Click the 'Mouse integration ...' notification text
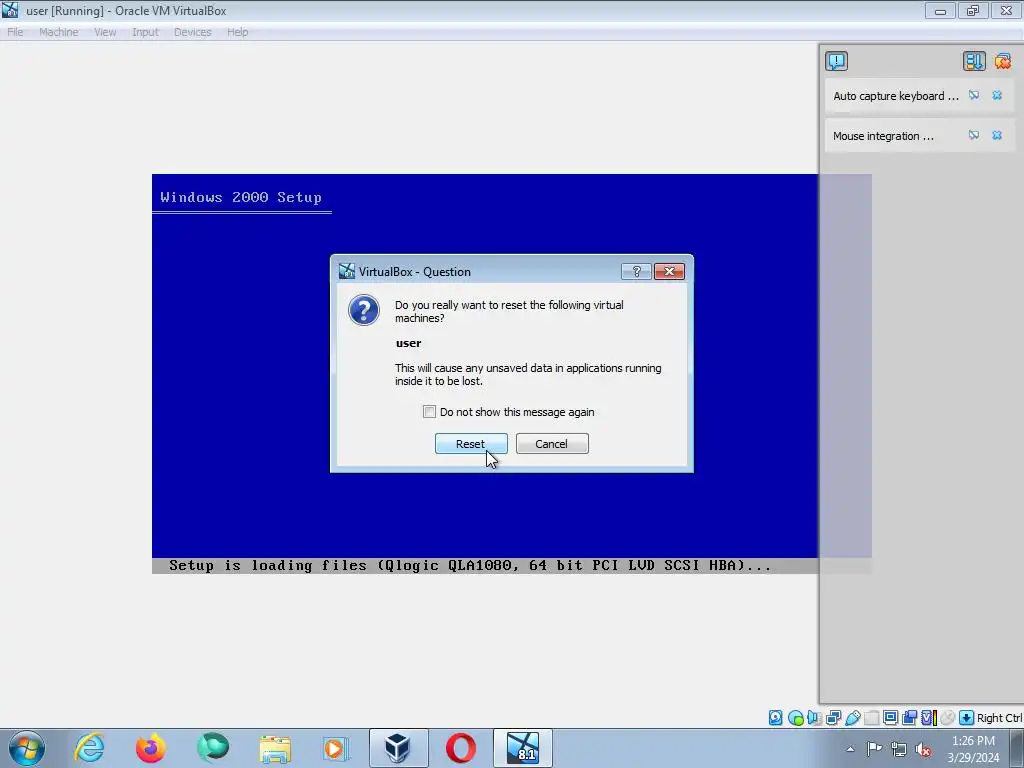Screen dimensions: 1024x768 (x=883, y=136)
